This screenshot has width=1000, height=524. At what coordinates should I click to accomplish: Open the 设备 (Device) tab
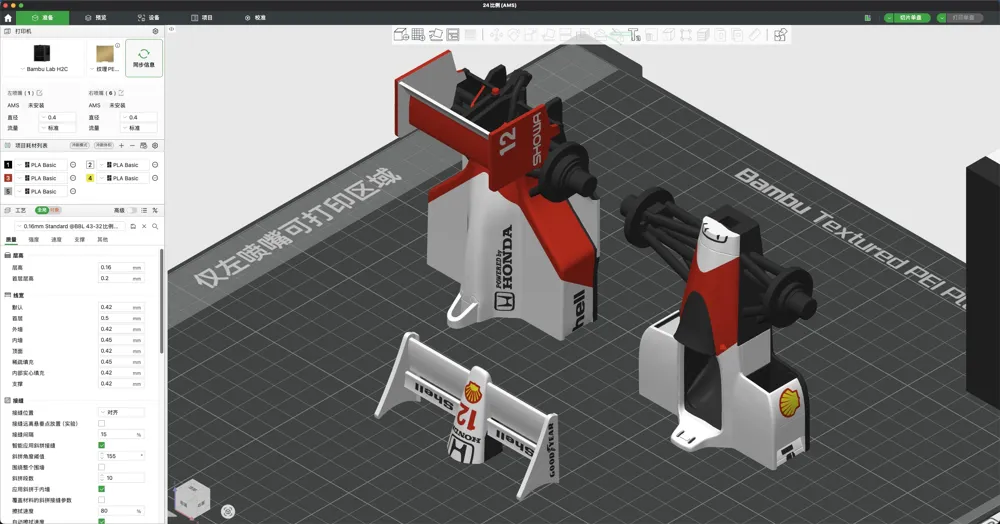pos(149,18)
